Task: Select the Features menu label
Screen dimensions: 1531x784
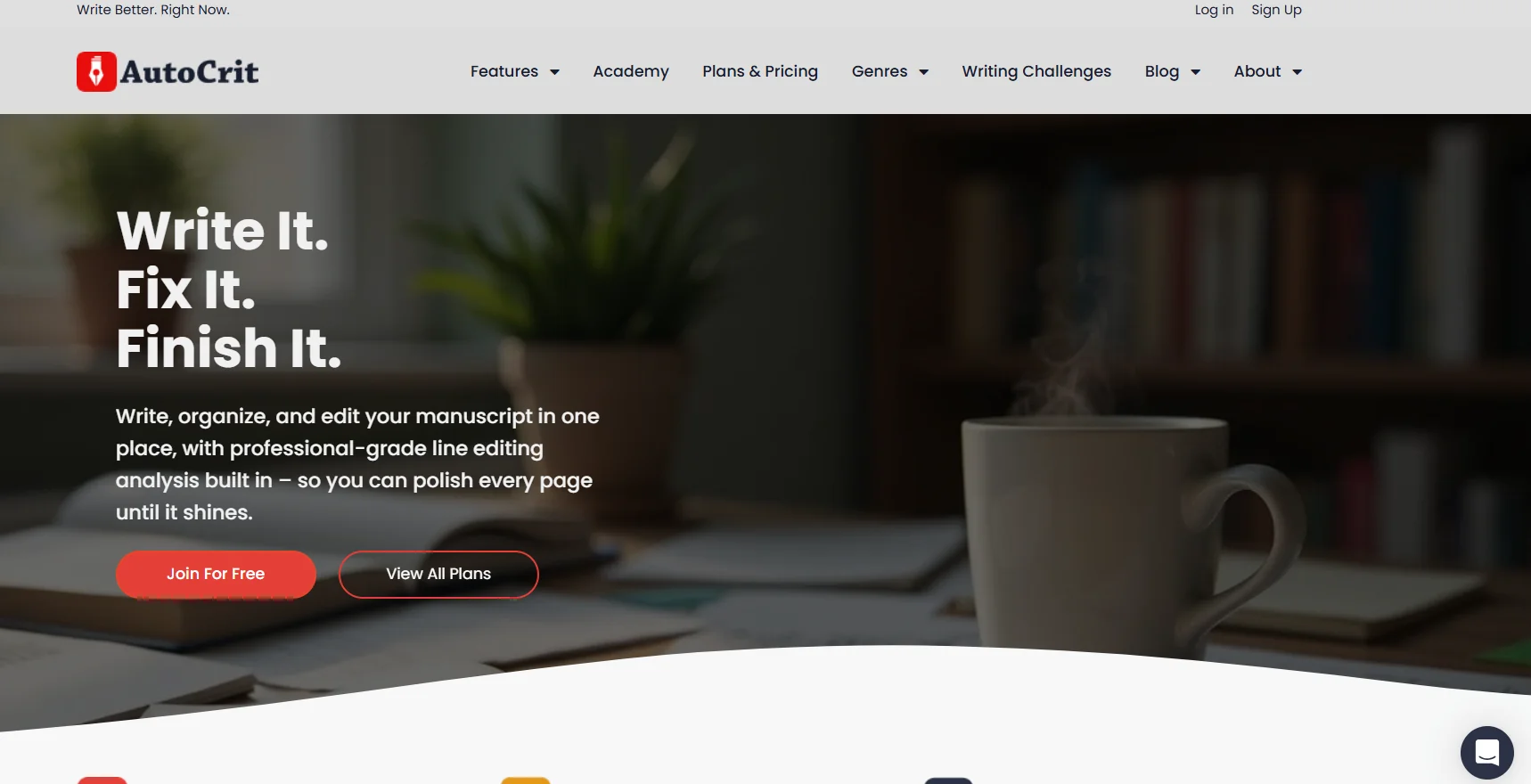Action: (504, 71)
